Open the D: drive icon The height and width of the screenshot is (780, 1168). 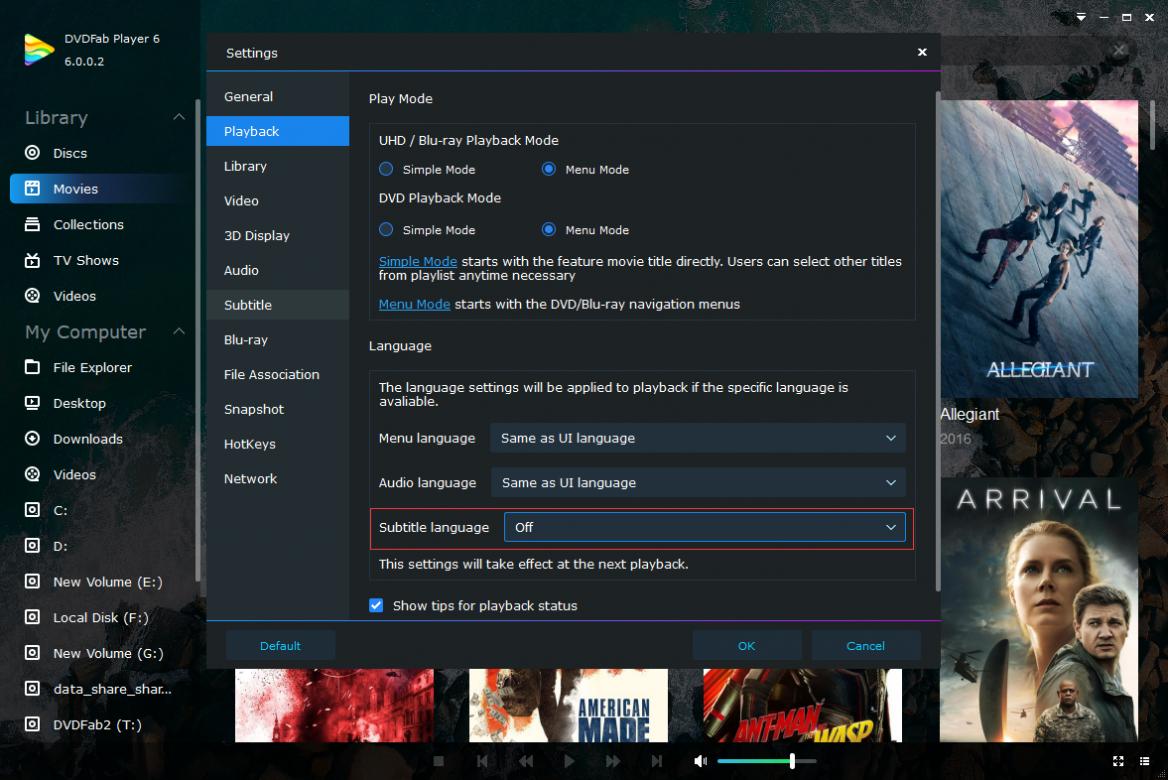(x=32, y=545)
